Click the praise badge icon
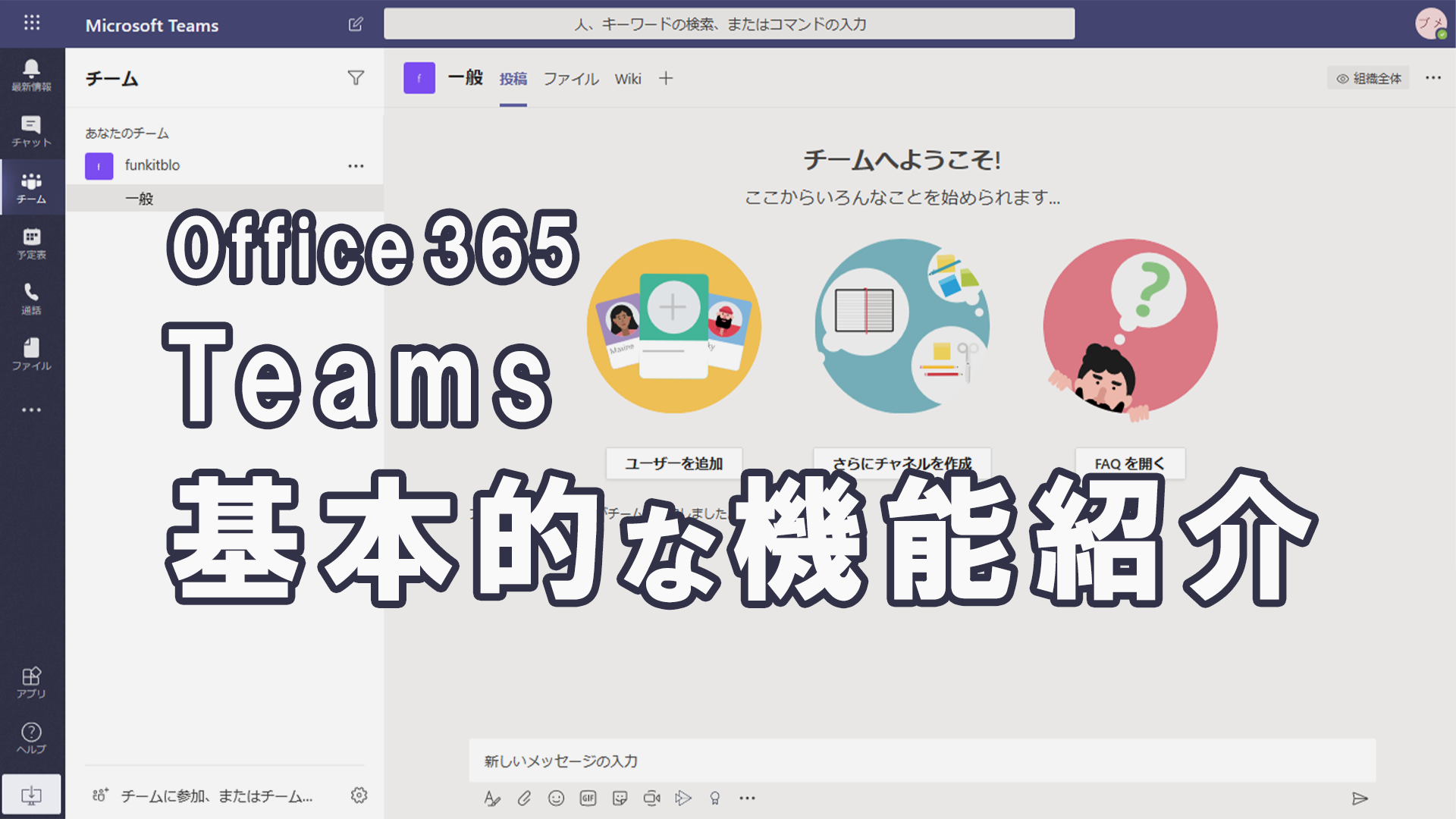Viewport: 1456px width, 819px height. click(714, 798)
